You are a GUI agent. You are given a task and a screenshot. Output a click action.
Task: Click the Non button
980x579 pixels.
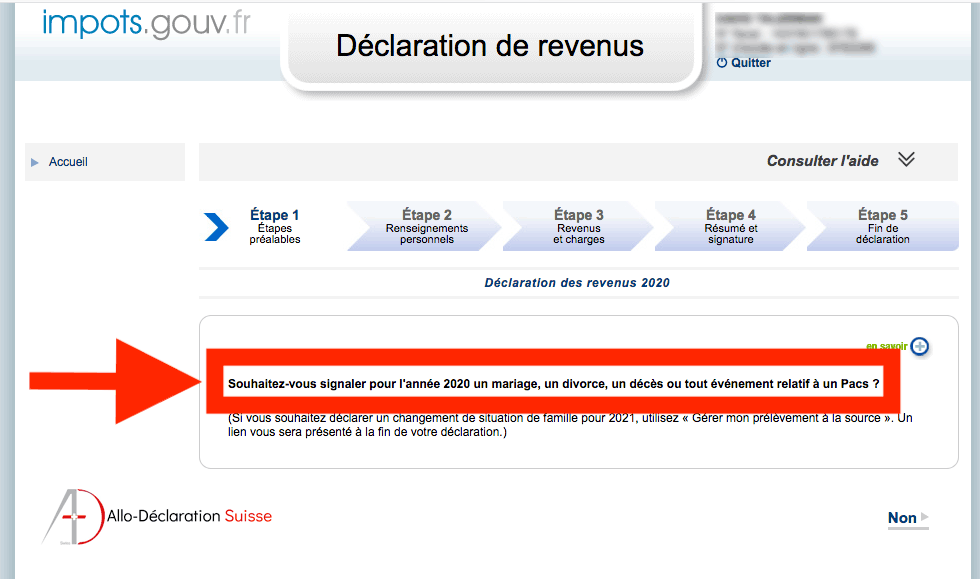[902, 518]
